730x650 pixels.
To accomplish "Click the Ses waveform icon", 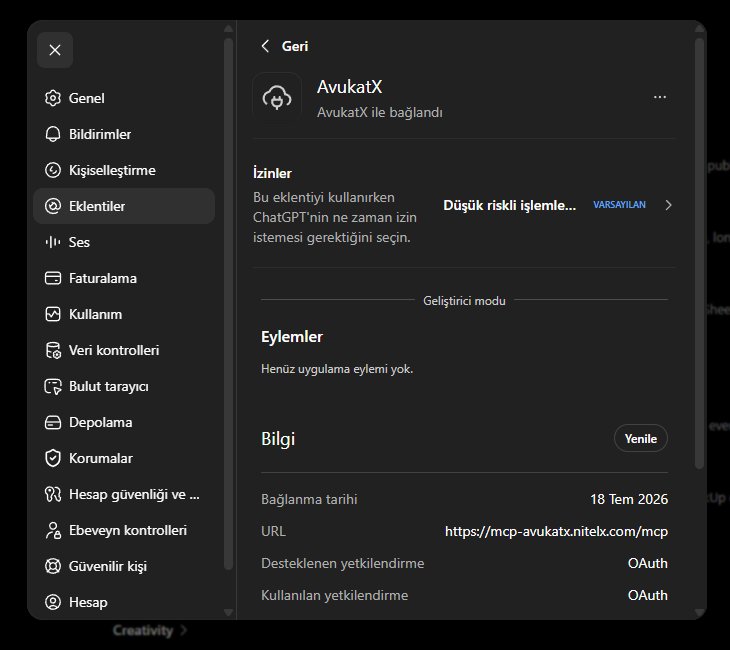I will tap(53, 242).
